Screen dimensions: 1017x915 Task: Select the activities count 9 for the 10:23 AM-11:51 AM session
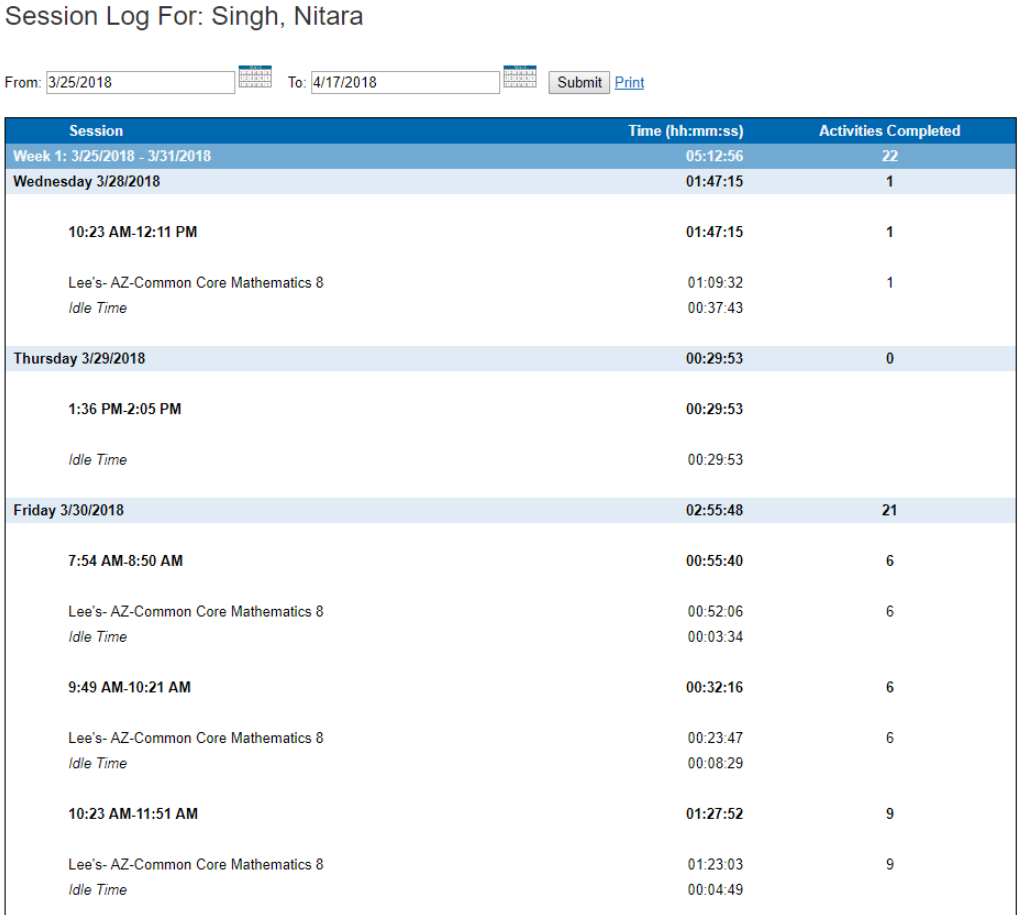[x=889, y=813]
